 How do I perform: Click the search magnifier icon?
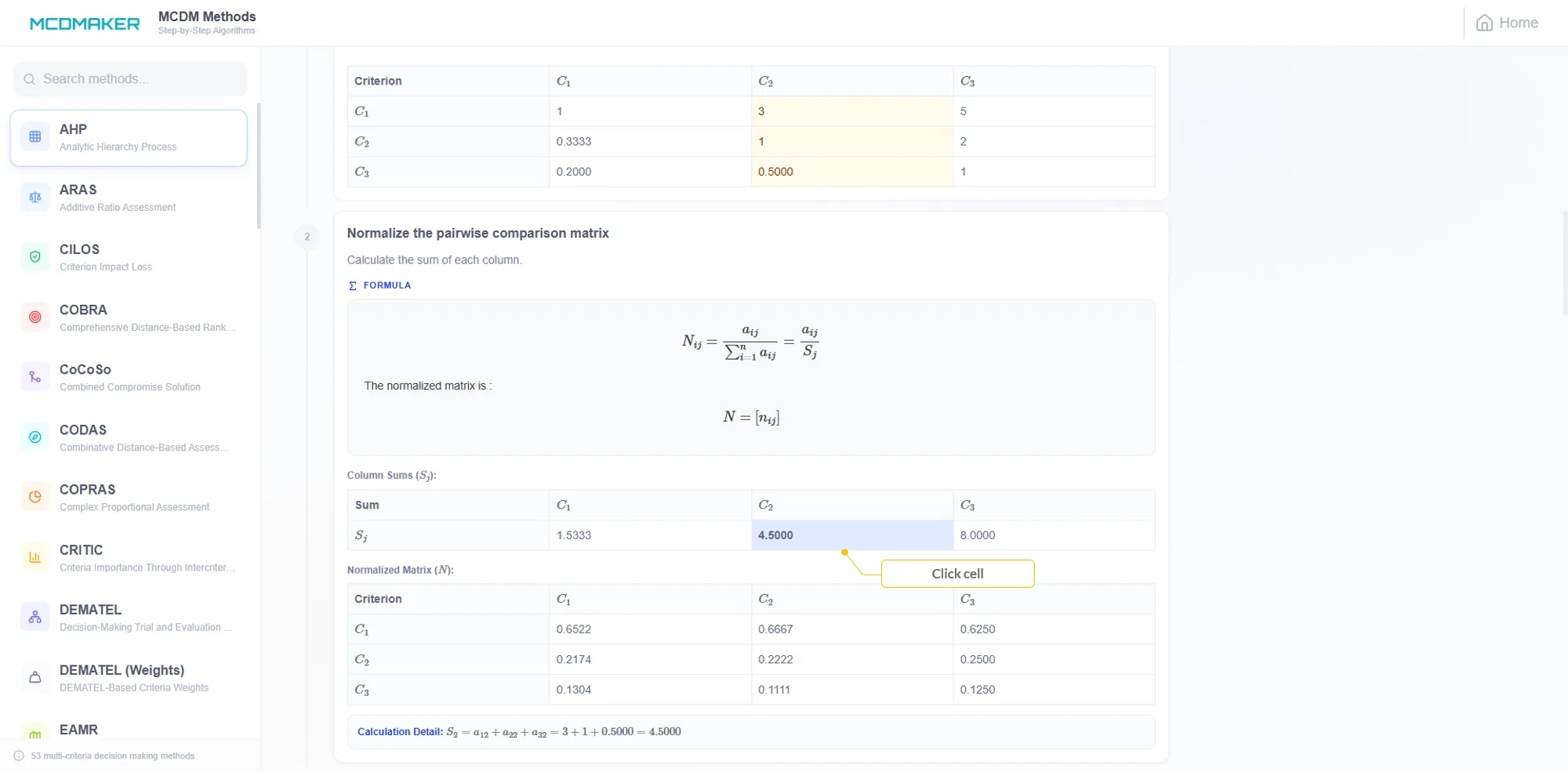(29, 79)
